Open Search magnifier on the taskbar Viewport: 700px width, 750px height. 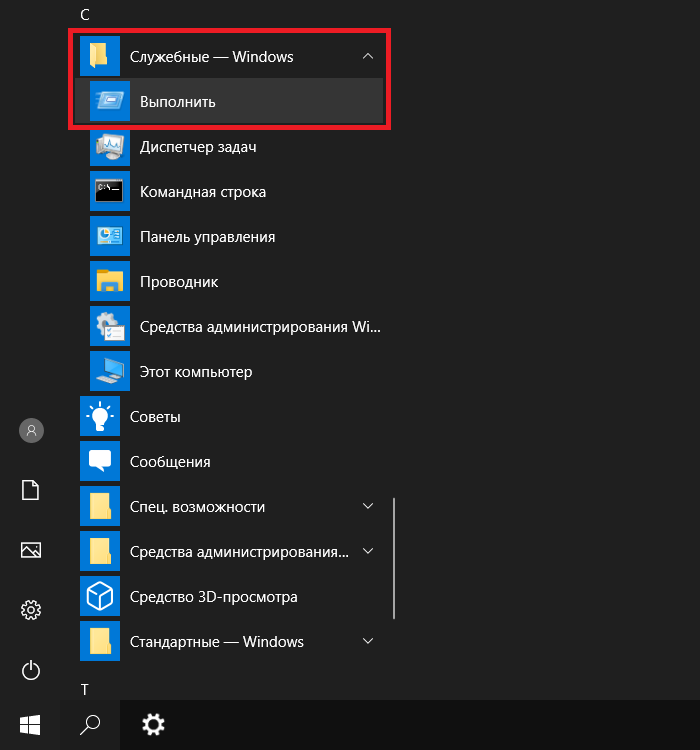pos(90,725)
